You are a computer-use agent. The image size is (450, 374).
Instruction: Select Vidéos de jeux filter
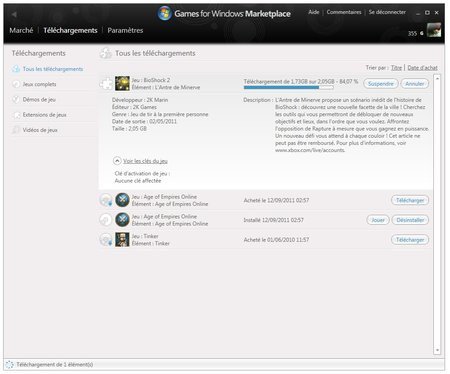pyautogui.click(x=40, y=130)
